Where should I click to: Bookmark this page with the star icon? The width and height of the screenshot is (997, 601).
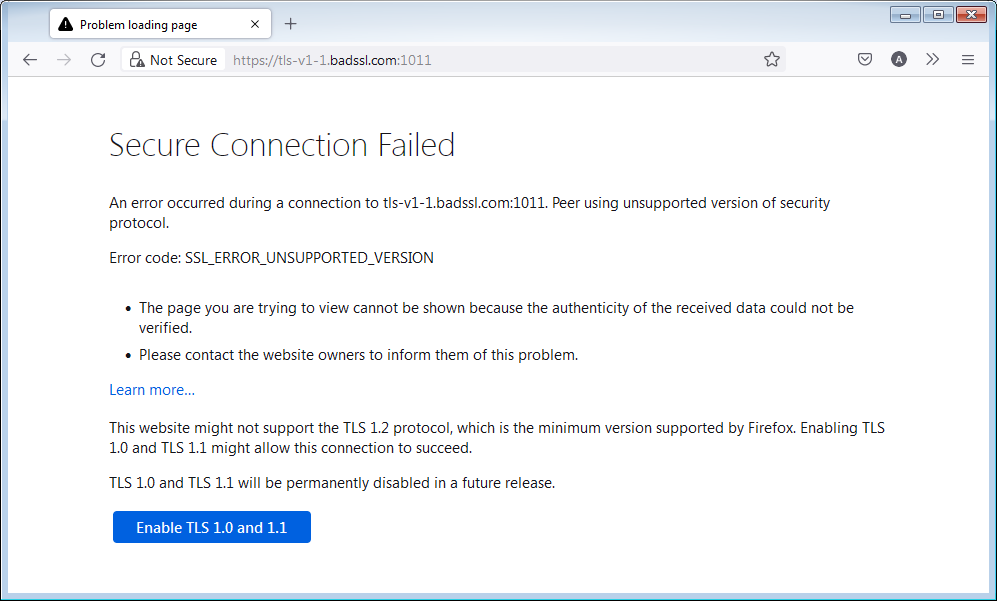coord(772,60)
